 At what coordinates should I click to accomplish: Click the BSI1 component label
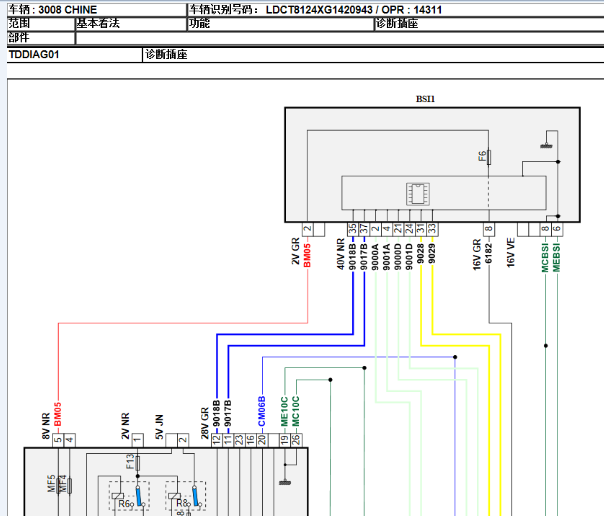coord(425,99)
